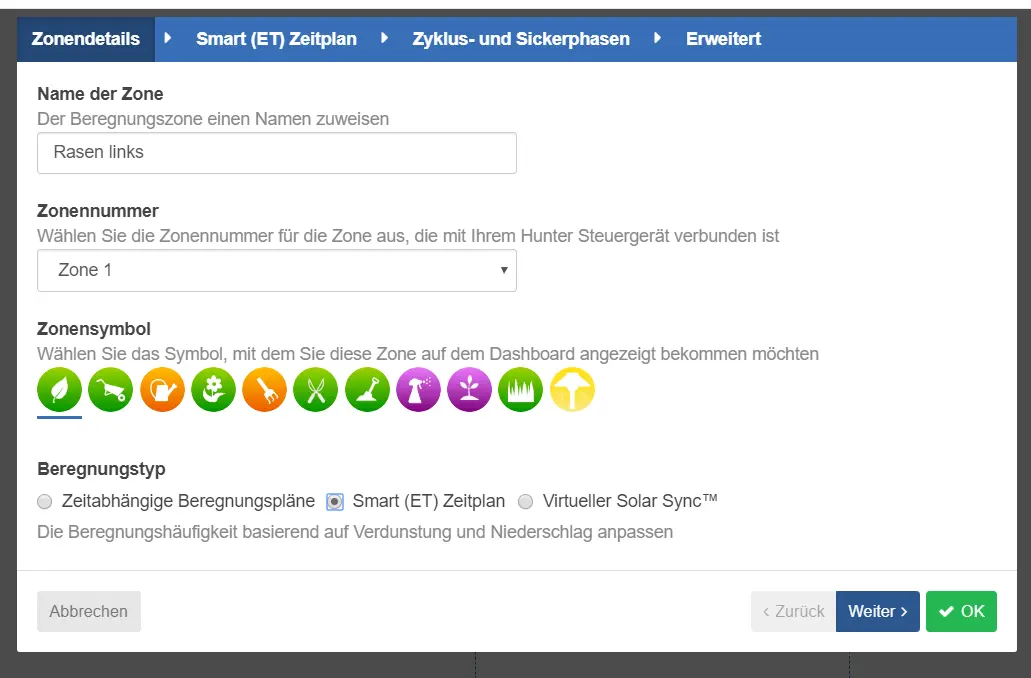Open the Erweitert tab

point(723,39)
